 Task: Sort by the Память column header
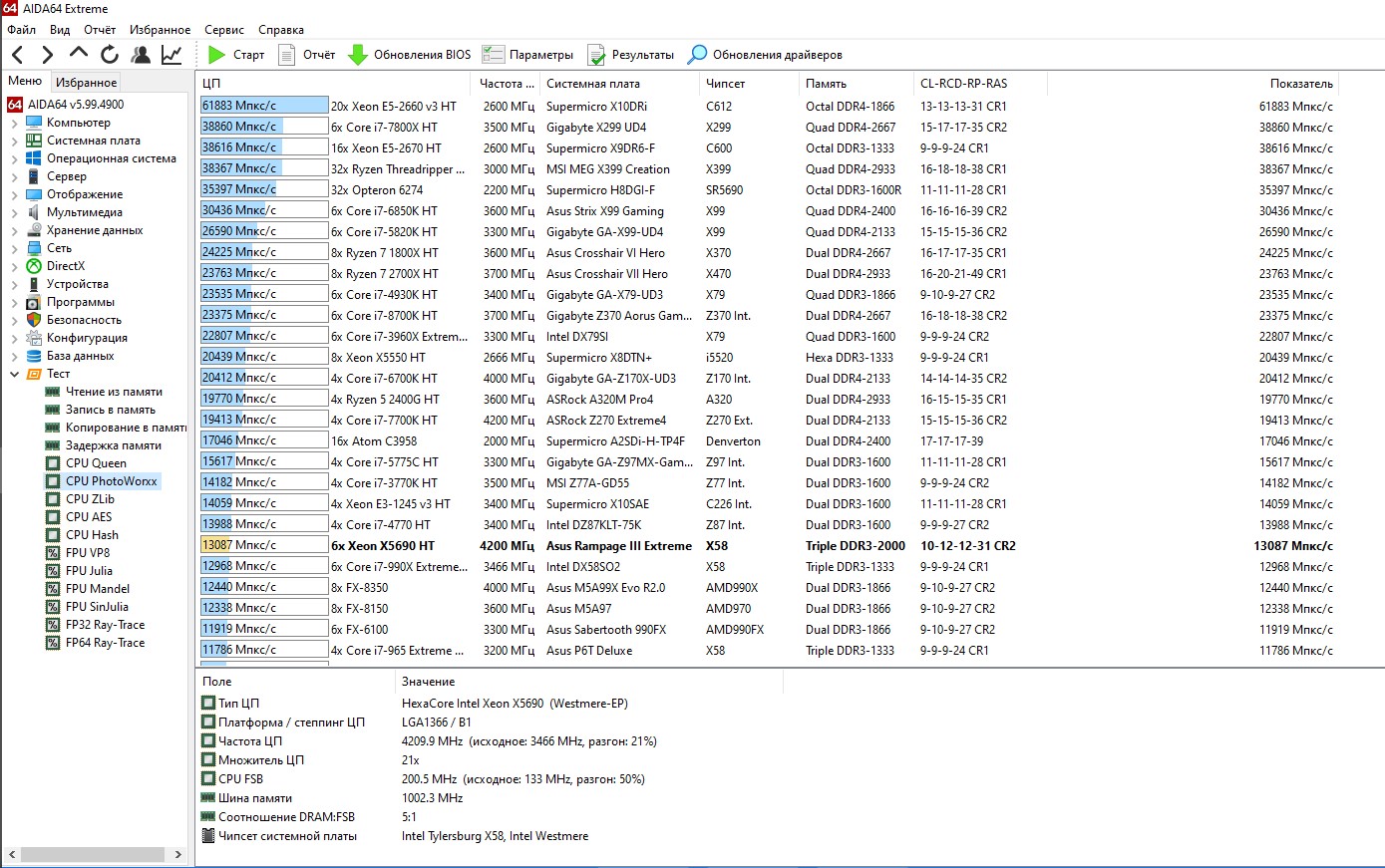(857, 84)
